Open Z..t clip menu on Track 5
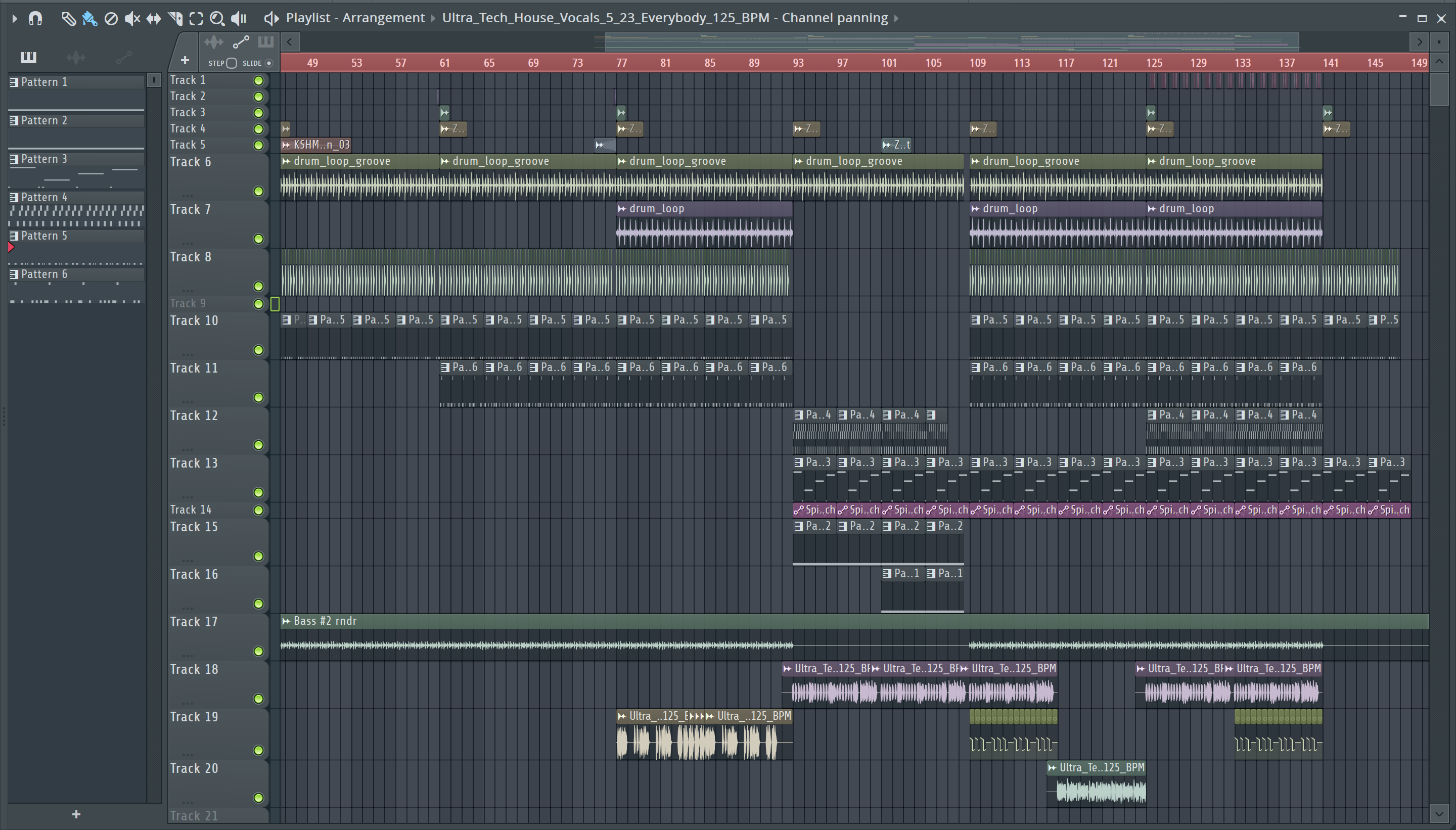 (886, 146)
